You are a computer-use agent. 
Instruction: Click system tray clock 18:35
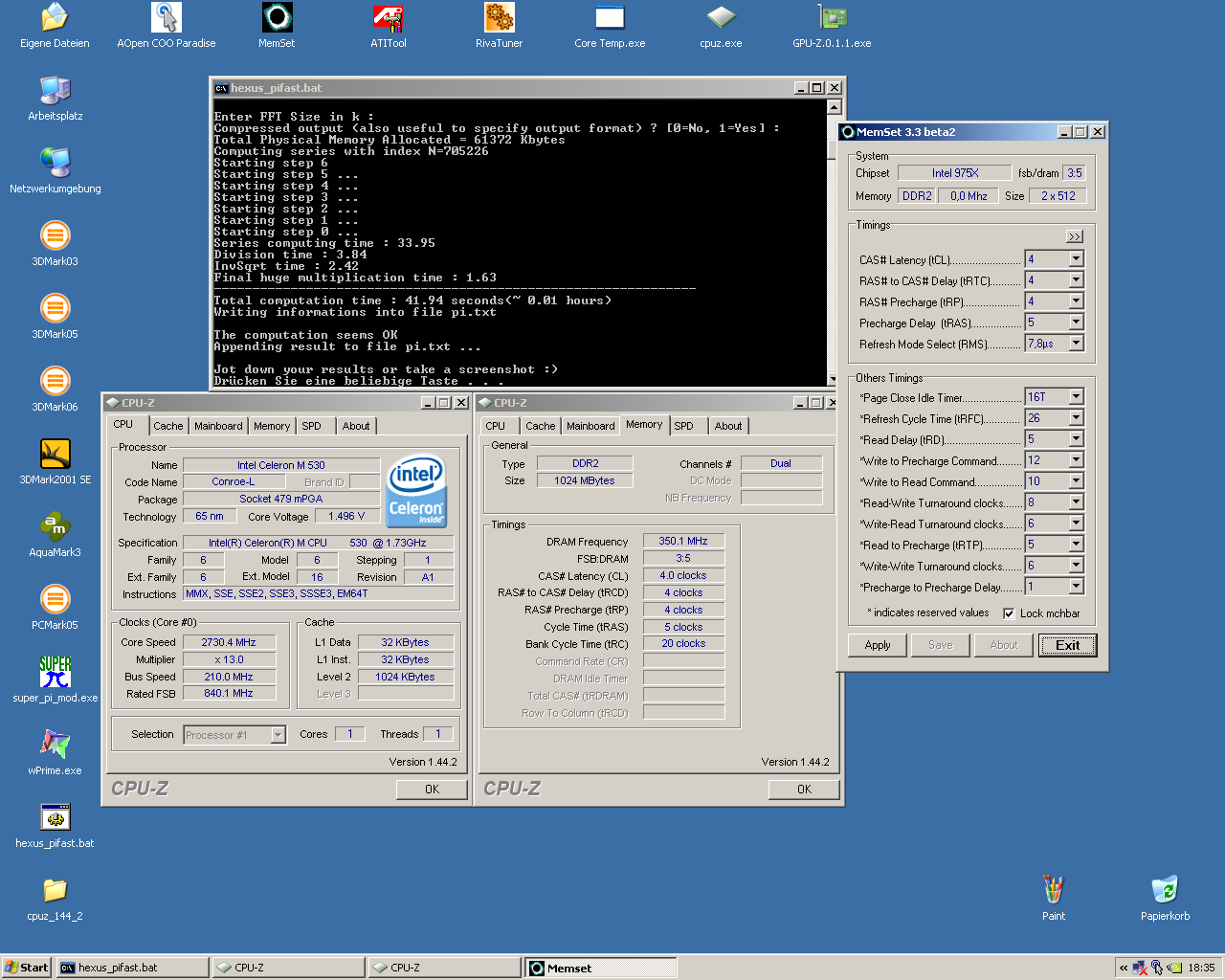point(1201,968)
